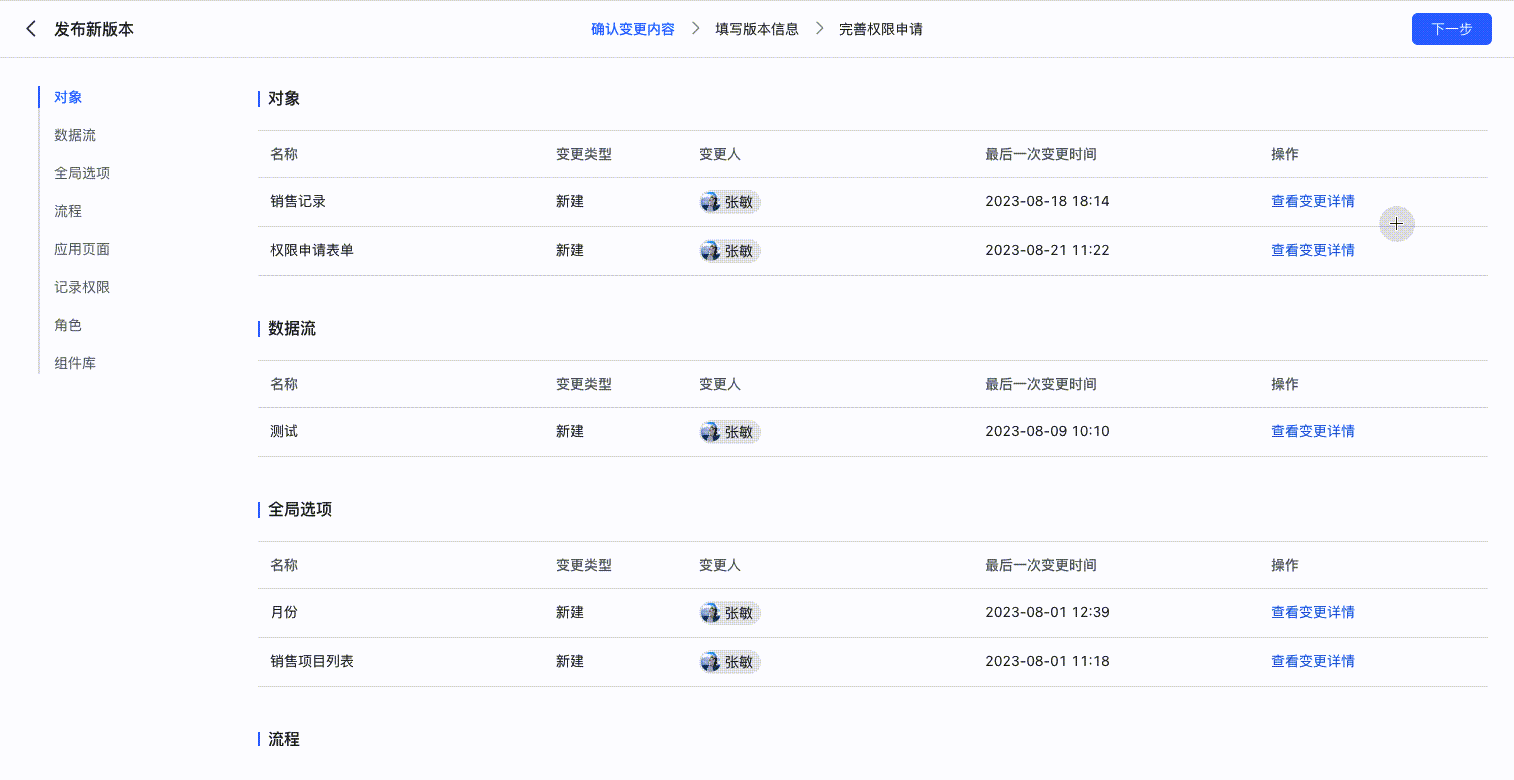This screenshot has height=780, width=1514.
Task: Click 张敏 avatar tag in 权限申请表单 row
Action: click(730, 251)
